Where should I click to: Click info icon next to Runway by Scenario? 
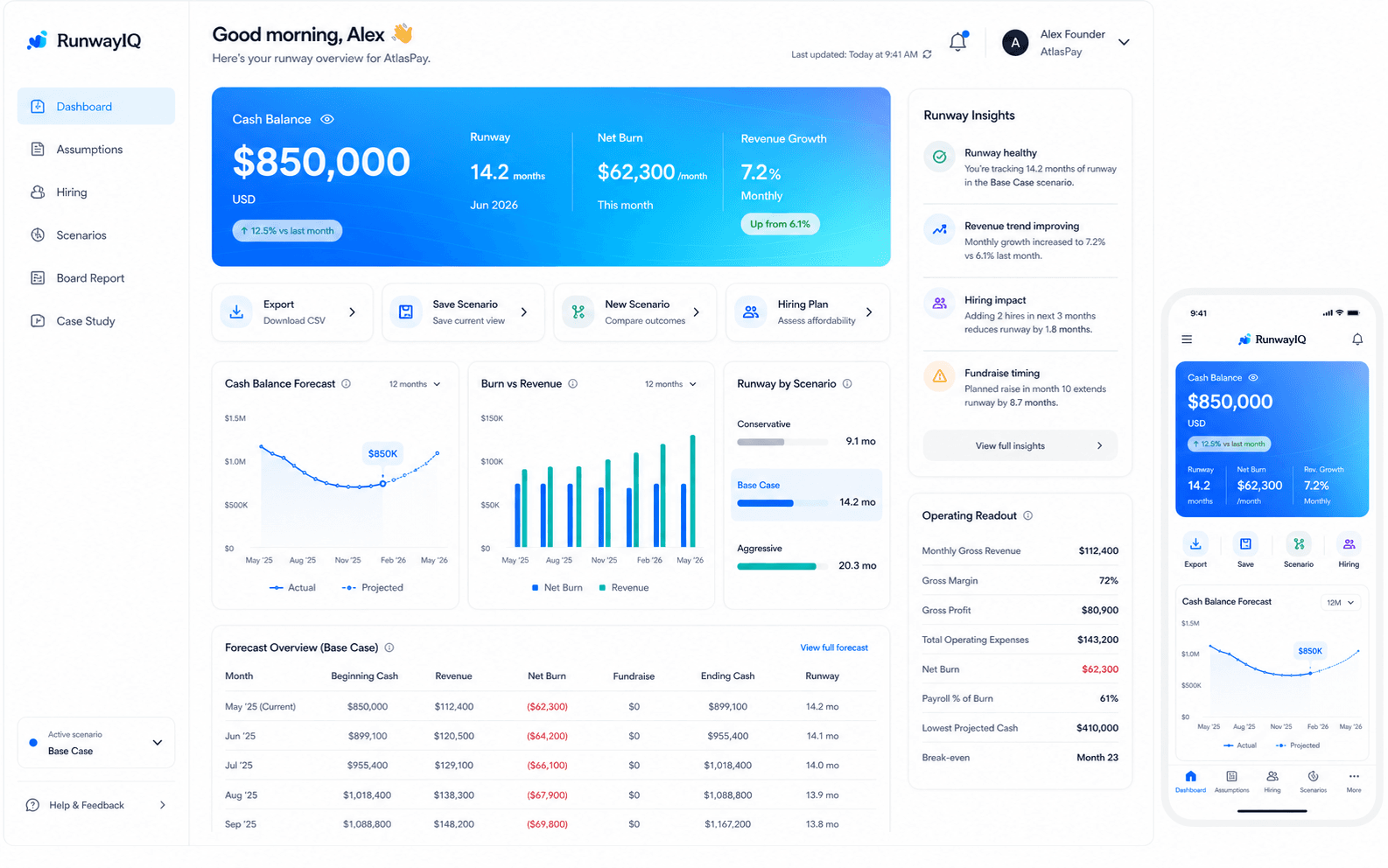pos(847,383)
